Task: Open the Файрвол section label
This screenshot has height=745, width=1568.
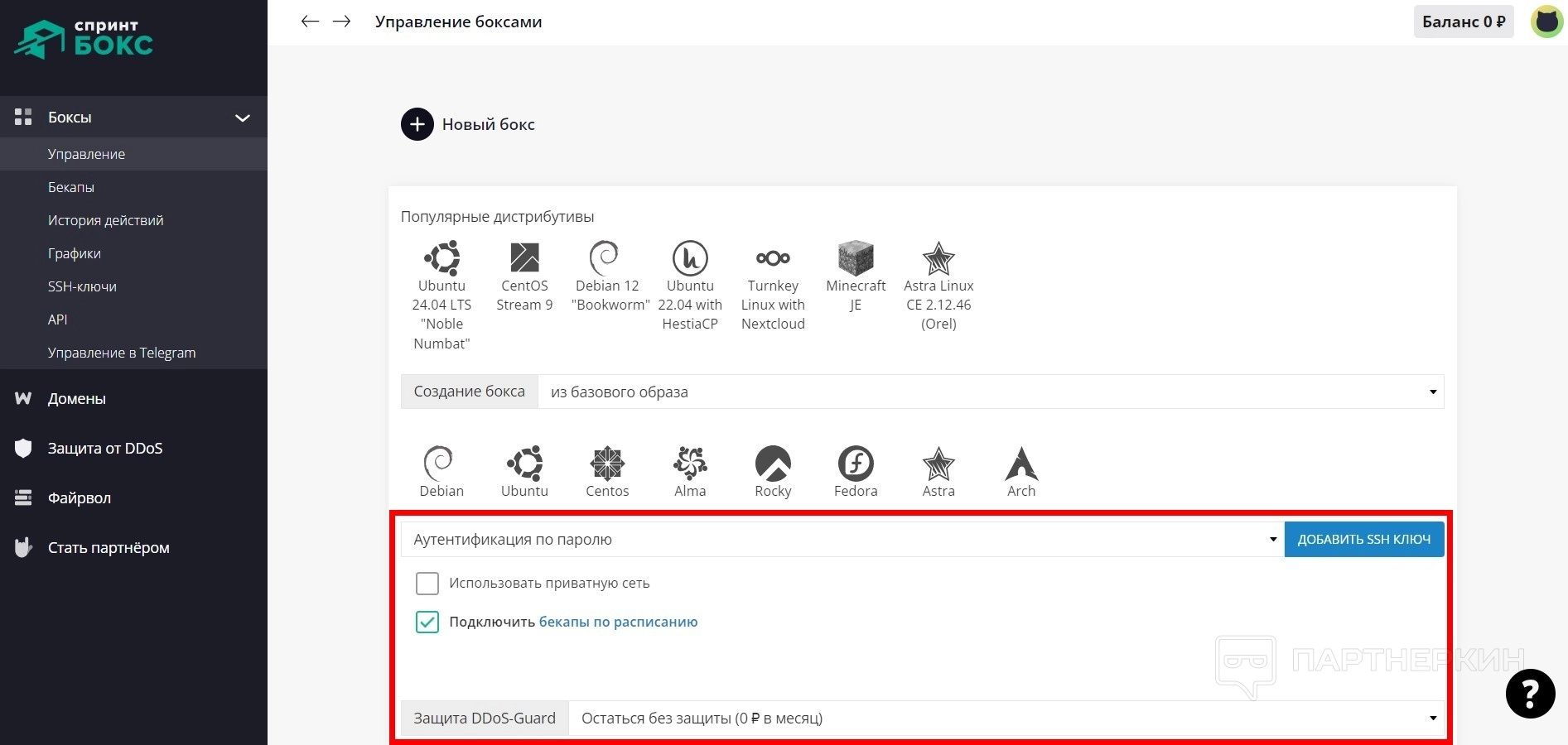Action: tap(80, 497)
